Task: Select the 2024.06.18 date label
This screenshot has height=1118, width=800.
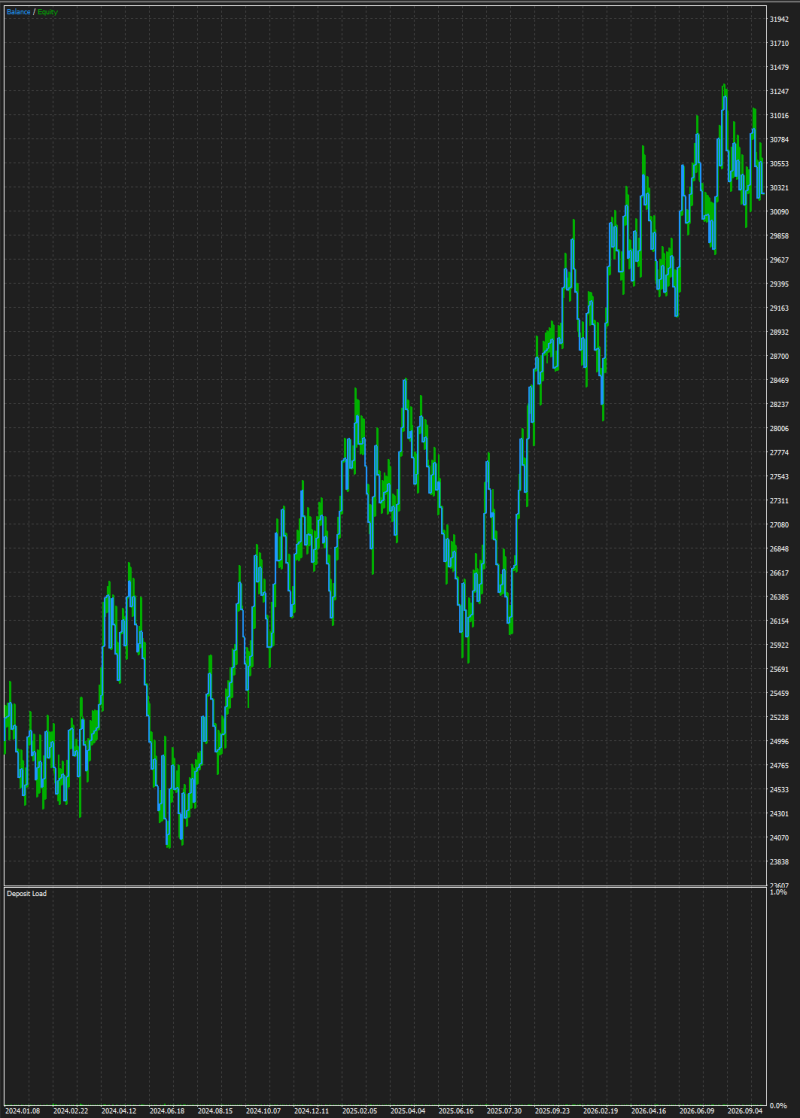Action: pos(167,1111)
